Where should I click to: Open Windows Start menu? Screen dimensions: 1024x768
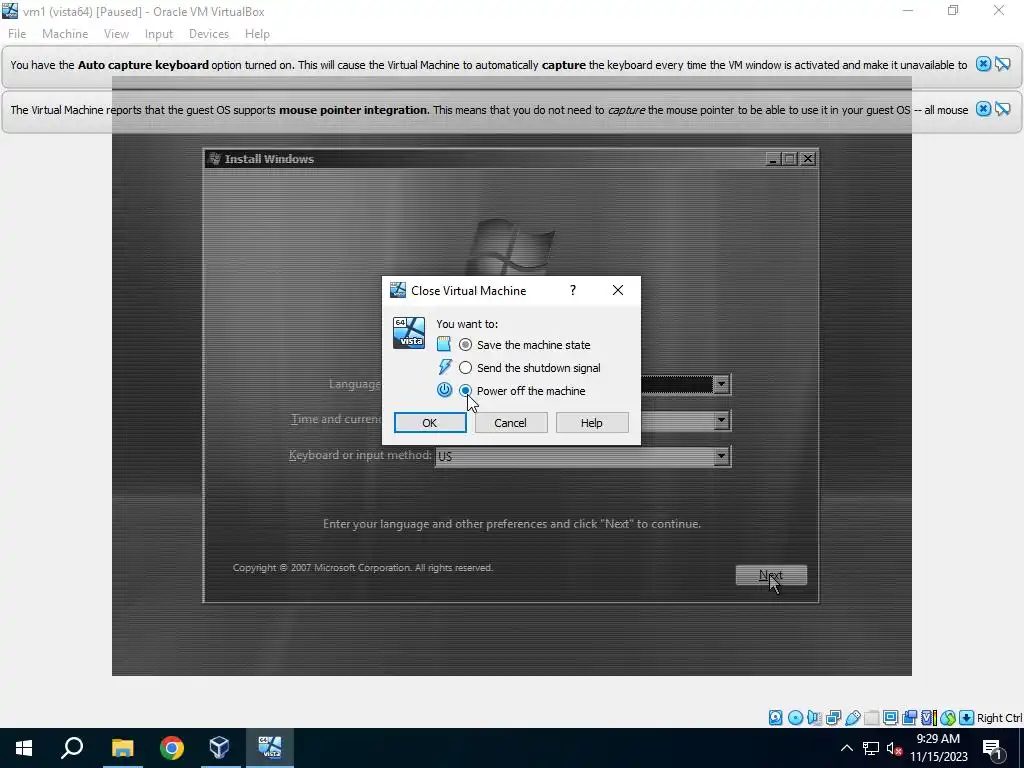coord(24,748)
